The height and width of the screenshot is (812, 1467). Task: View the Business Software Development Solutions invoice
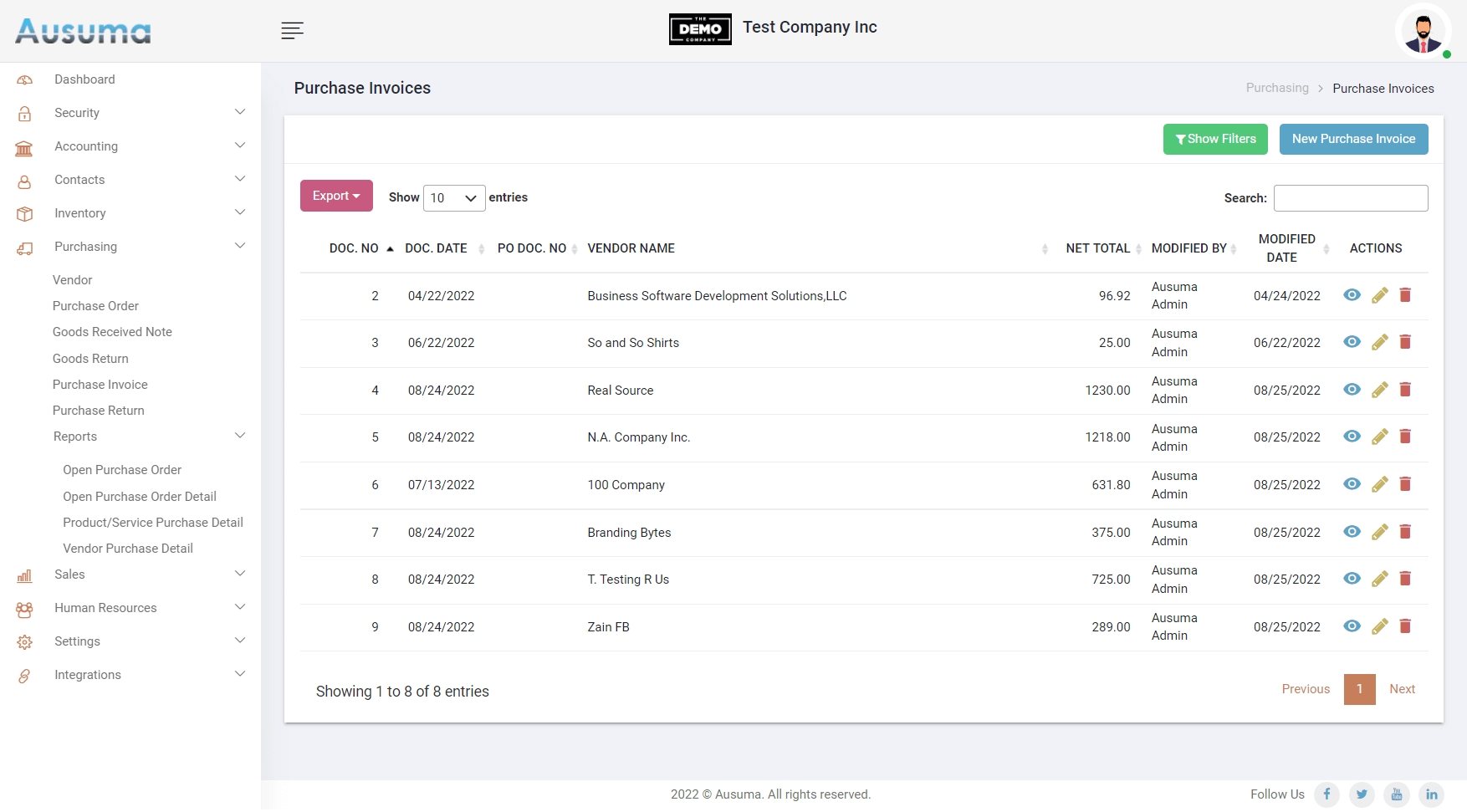click(1352, 295)
